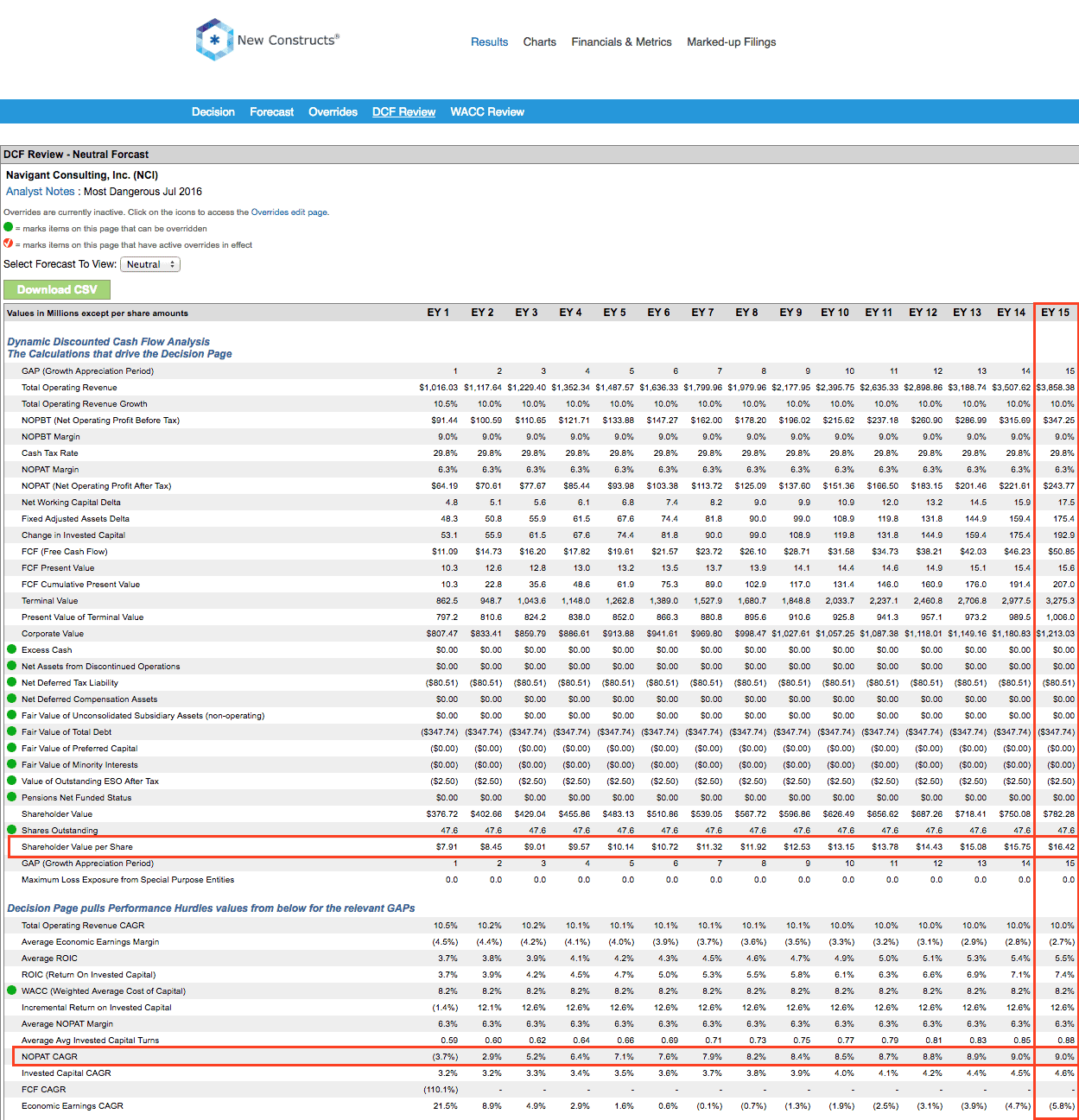Screen dimensions: 1079x1120
Task: Open the Results menu
Action: tap(489, 41)
